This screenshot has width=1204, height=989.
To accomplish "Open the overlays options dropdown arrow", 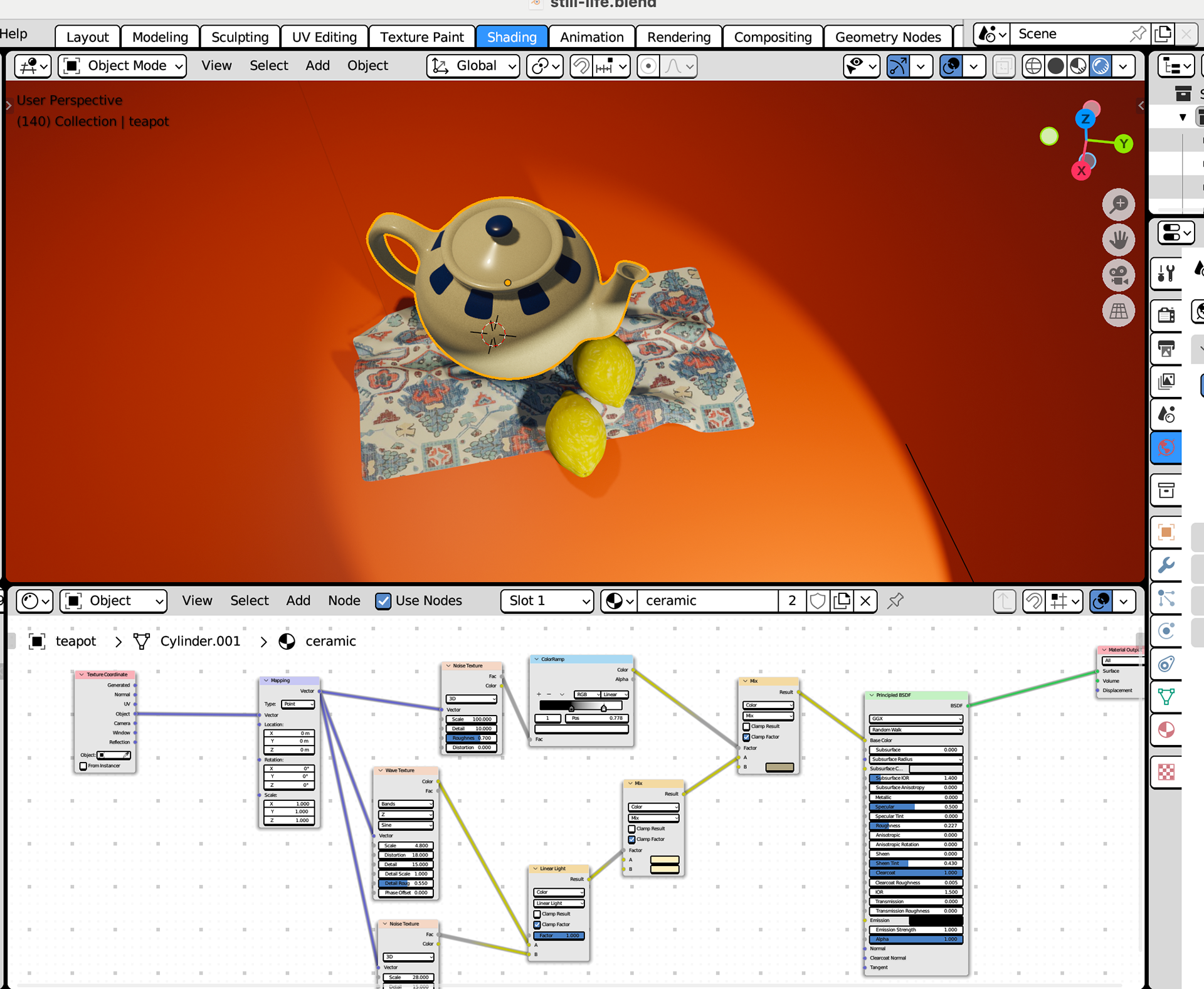I will 974,66.
